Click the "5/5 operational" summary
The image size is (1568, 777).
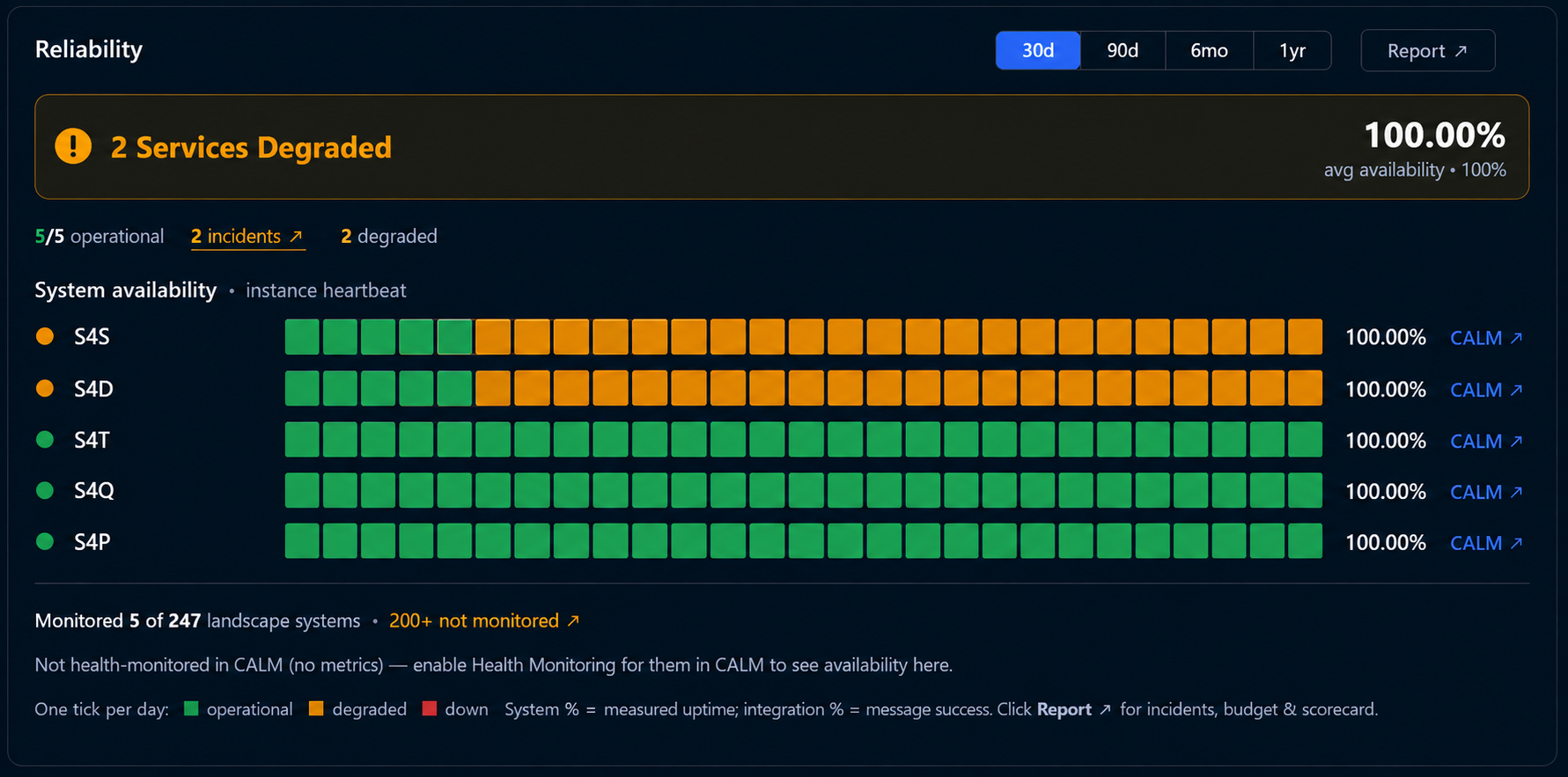99,236
